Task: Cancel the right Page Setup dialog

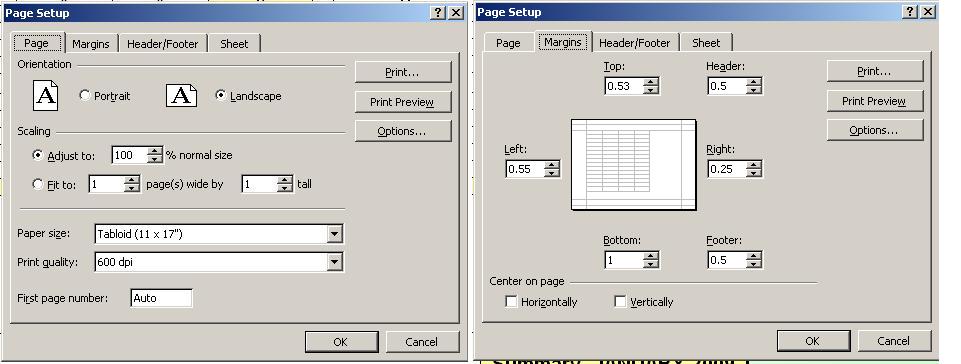Action: [894, 341]
